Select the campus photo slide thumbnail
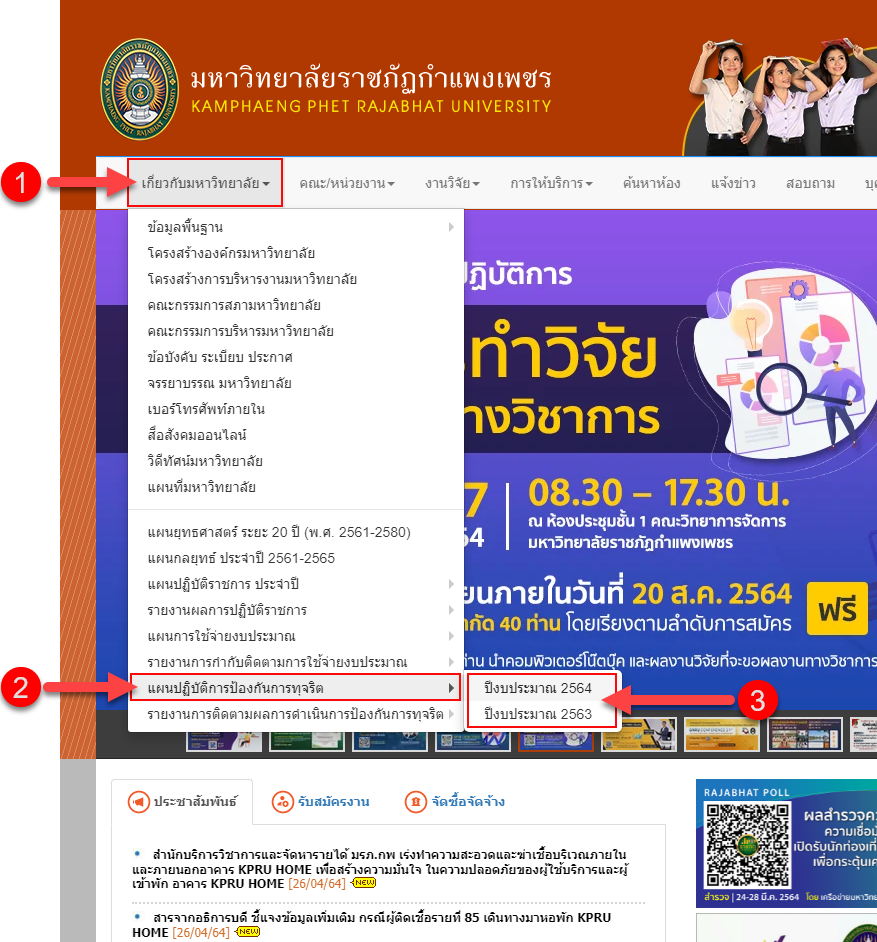Viewport: 877px width, 942px height. coord(804,734)
